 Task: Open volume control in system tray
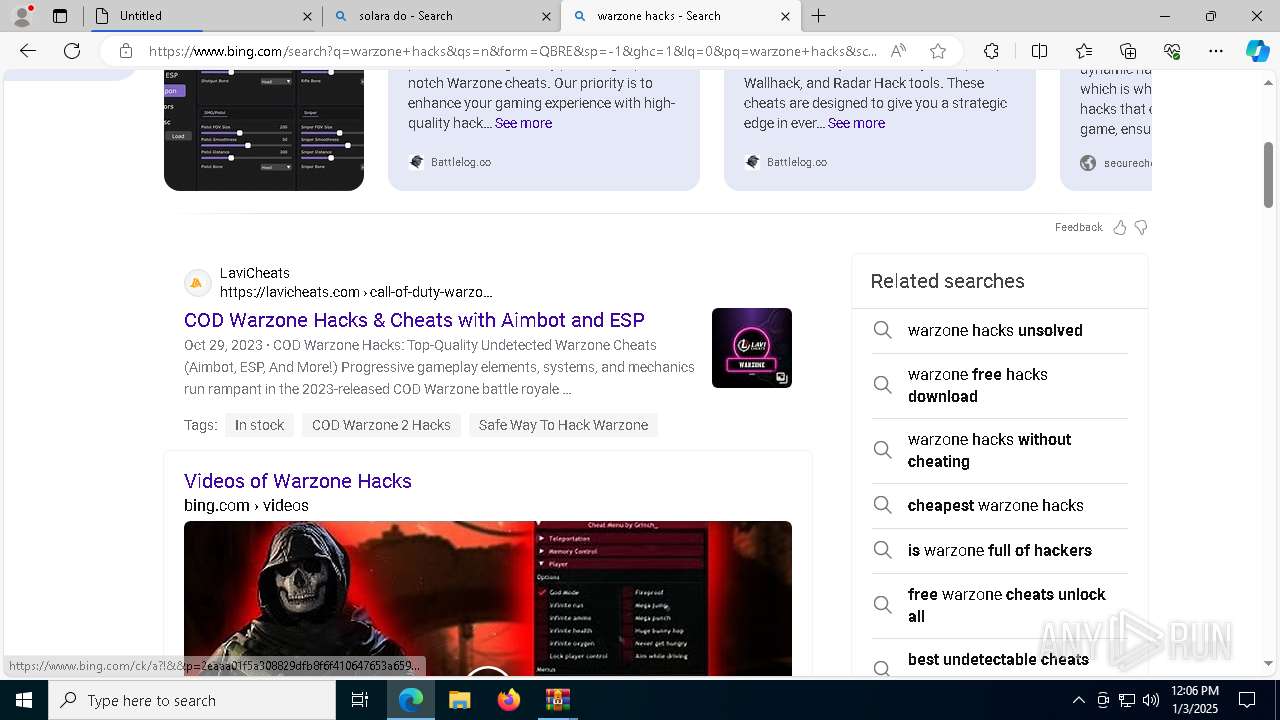tap(1151, 700)
